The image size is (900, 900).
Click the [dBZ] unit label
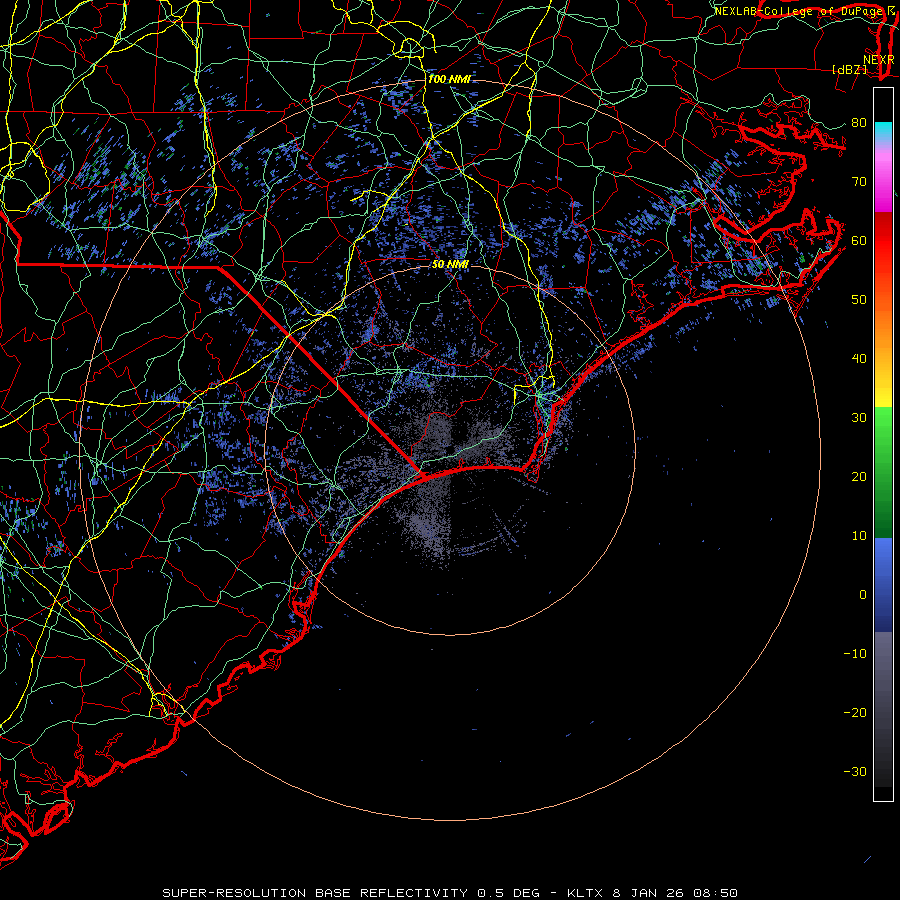[x=849, y=70]
